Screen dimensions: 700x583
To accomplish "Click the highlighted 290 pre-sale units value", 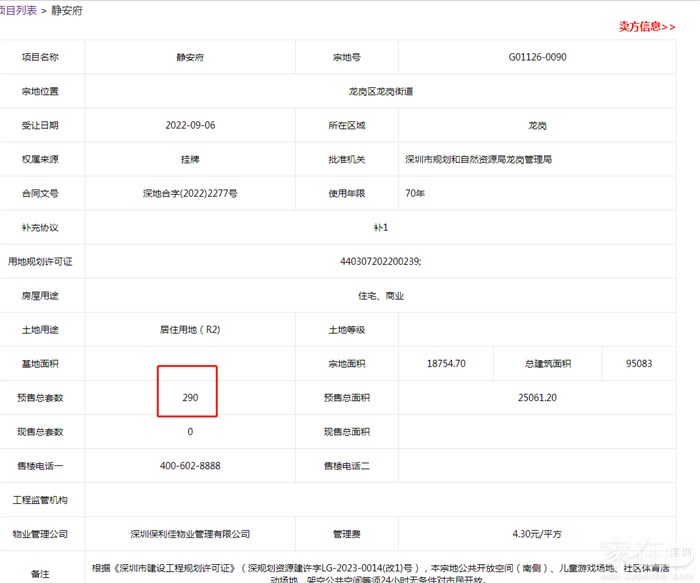I will 190,398.
